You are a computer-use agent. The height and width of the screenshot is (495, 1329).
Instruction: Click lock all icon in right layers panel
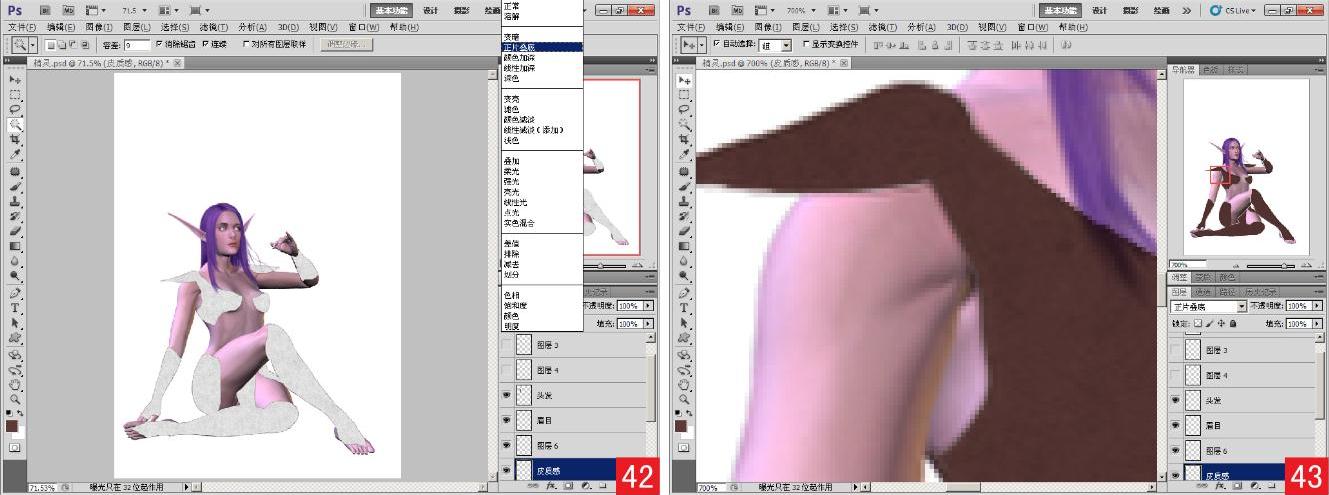1232,323
